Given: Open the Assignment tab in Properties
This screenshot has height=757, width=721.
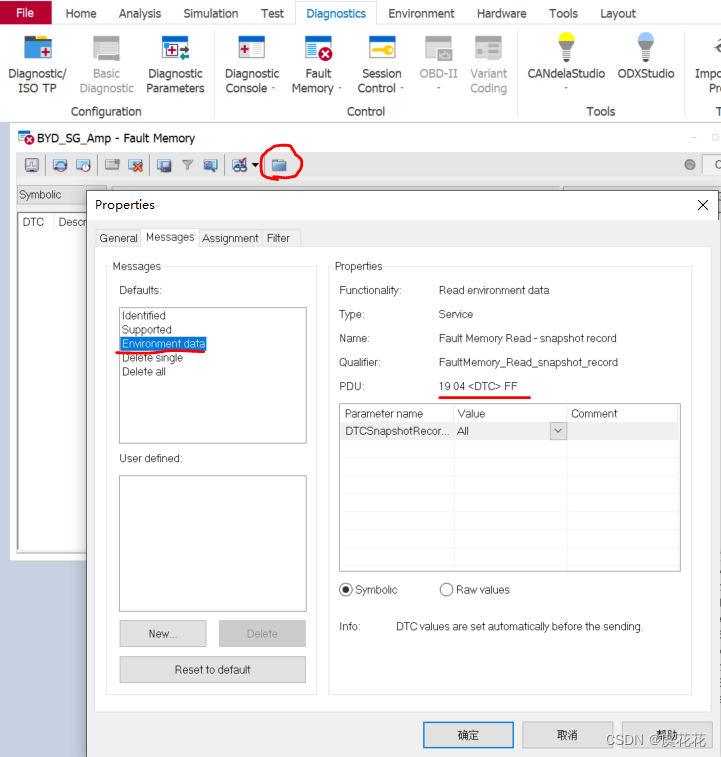Looking at the screenshot, I should [x=230, y=238].
